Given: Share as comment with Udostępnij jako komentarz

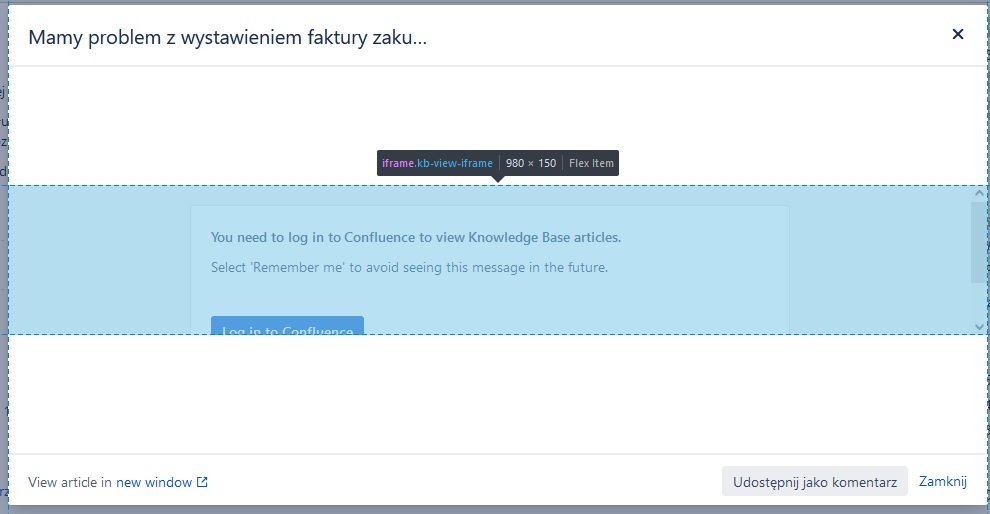Looking at the screenshot, I should [814, 481].
